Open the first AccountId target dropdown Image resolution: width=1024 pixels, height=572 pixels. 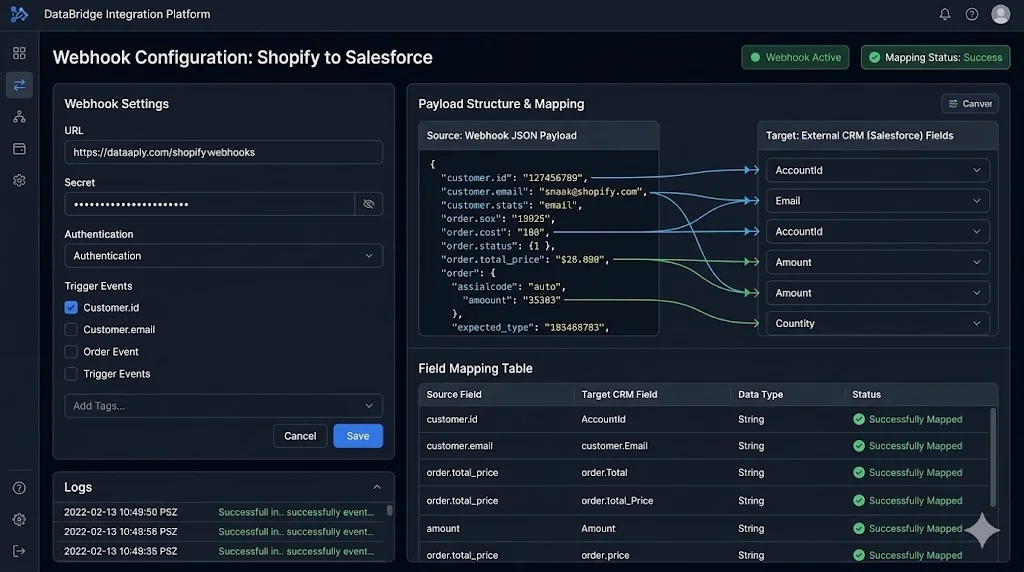point(878,170)
